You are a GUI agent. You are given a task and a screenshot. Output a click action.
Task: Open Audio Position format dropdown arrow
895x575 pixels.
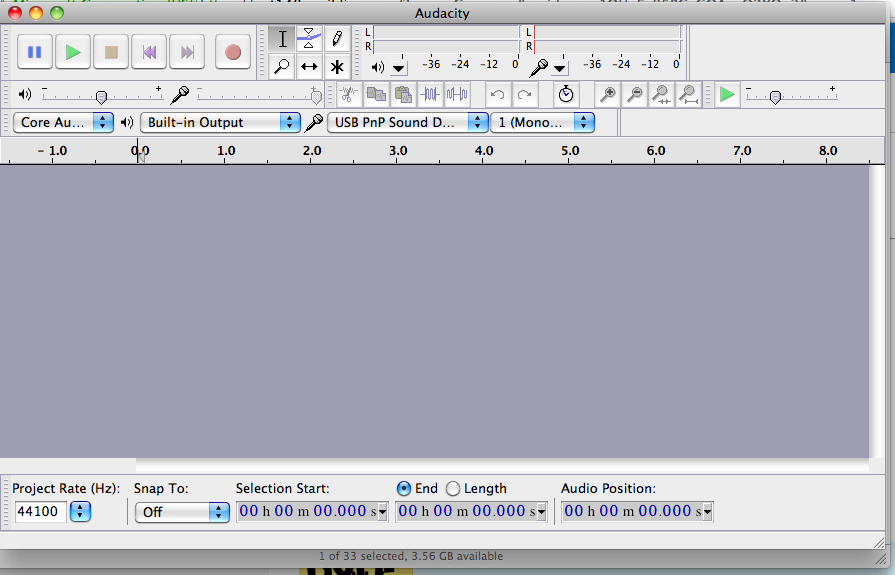point(708,512)
